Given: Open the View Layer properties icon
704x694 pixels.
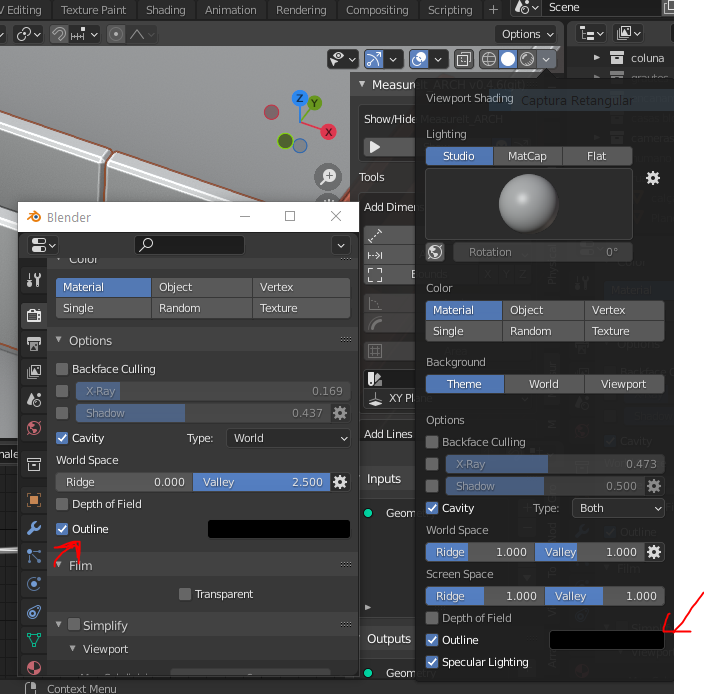Looking at the screenshot, I should coord(34,372).
